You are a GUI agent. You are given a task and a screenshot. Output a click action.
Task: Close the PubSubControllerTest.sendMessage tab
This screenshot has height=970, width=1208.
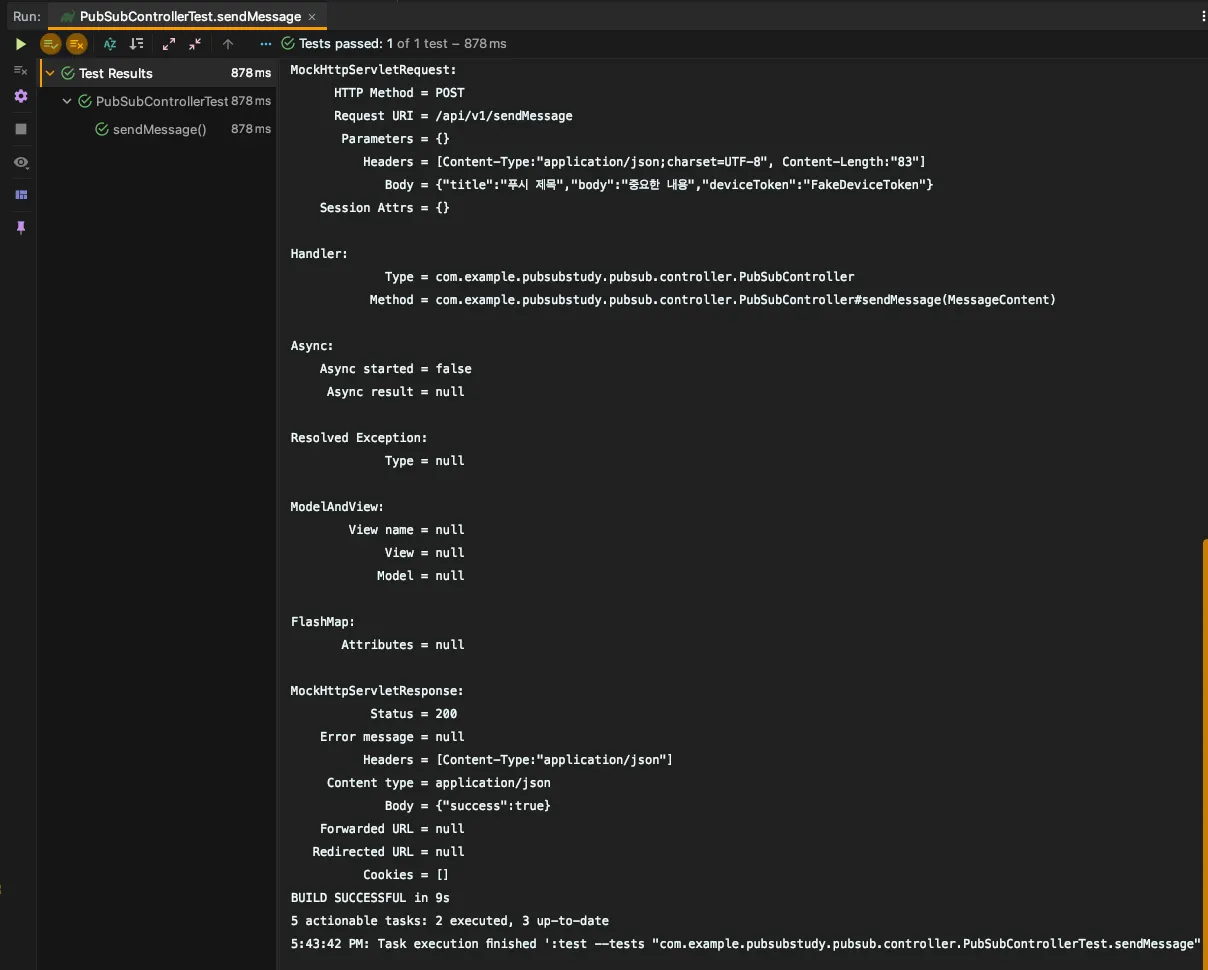[x=312, y=17]
